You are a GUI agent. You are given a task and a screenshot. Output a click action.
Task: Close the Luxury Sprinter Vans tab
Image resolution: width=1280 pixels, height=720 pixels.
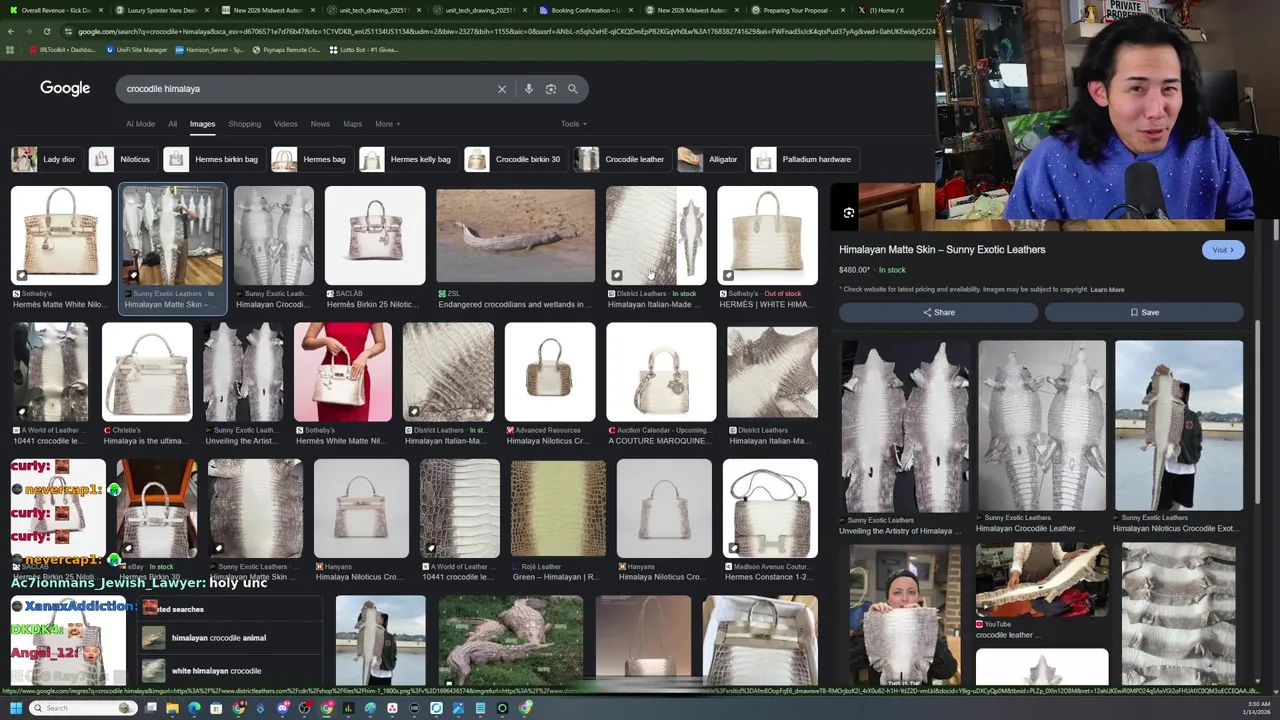[x=206, y=10]
